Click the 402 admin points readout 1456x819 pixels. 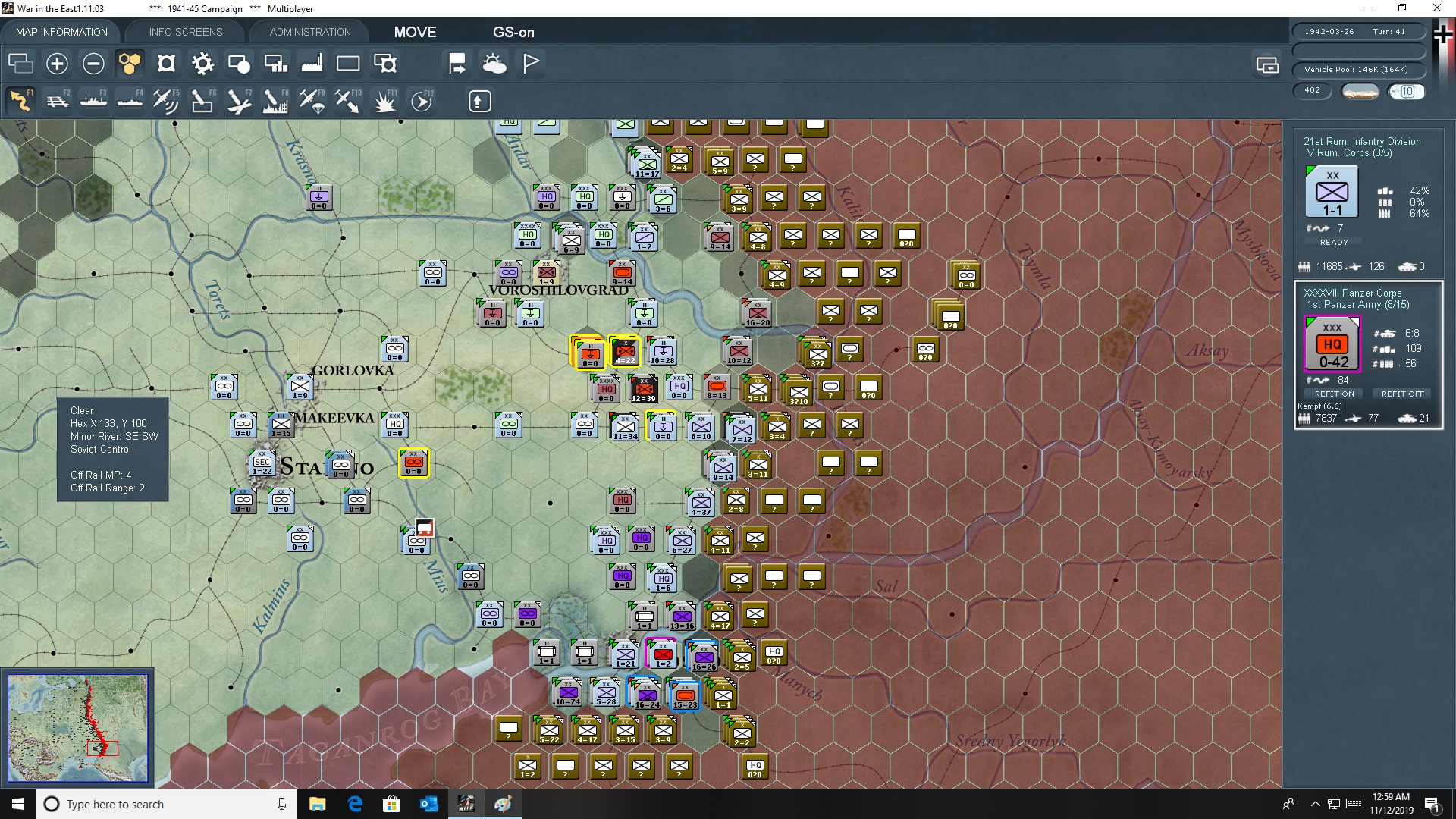tap(1312, 91)
